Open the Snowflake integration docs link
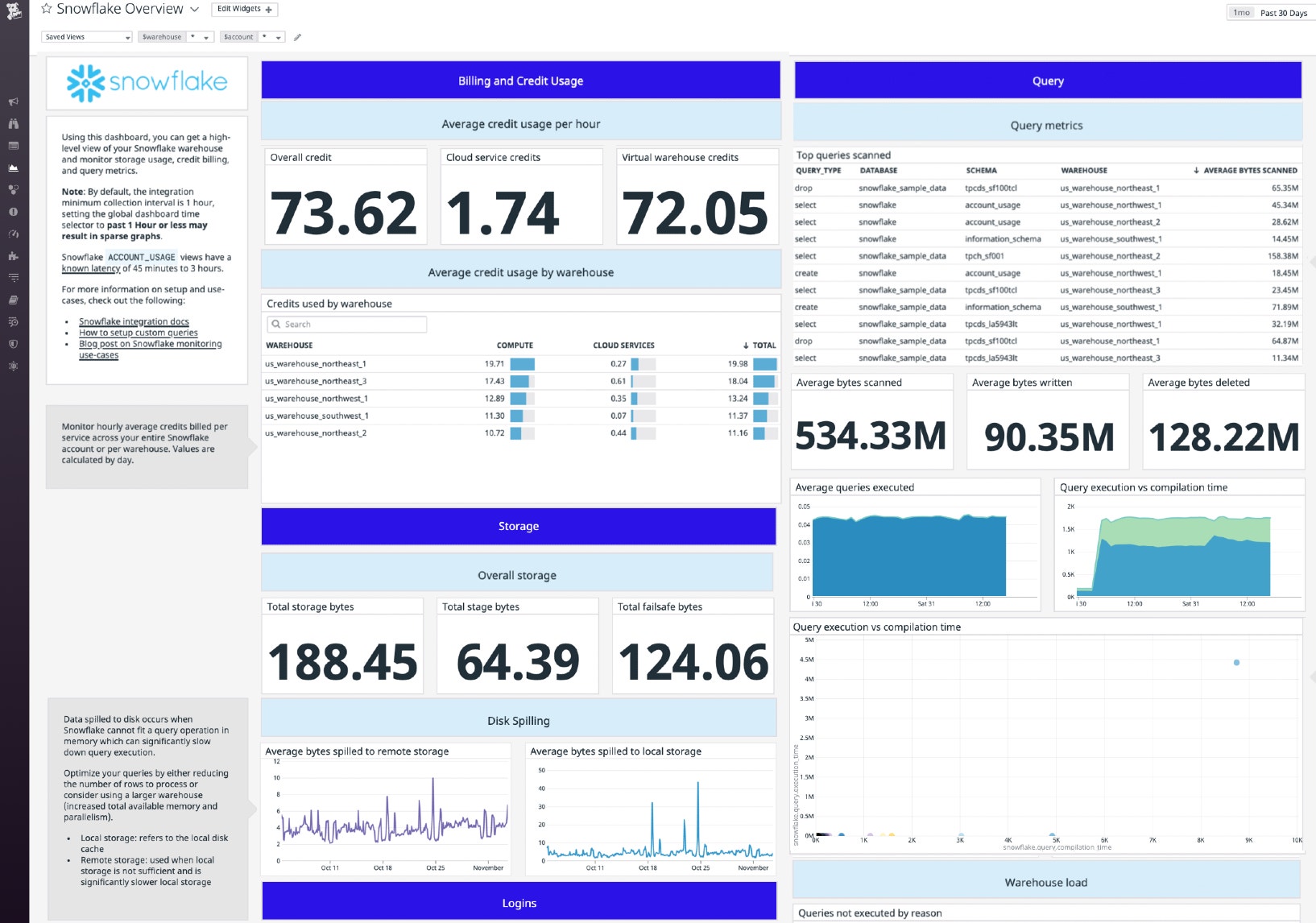Image resolution: width=1316 pixels, height=923 pixels. click(x=134, y=321)
